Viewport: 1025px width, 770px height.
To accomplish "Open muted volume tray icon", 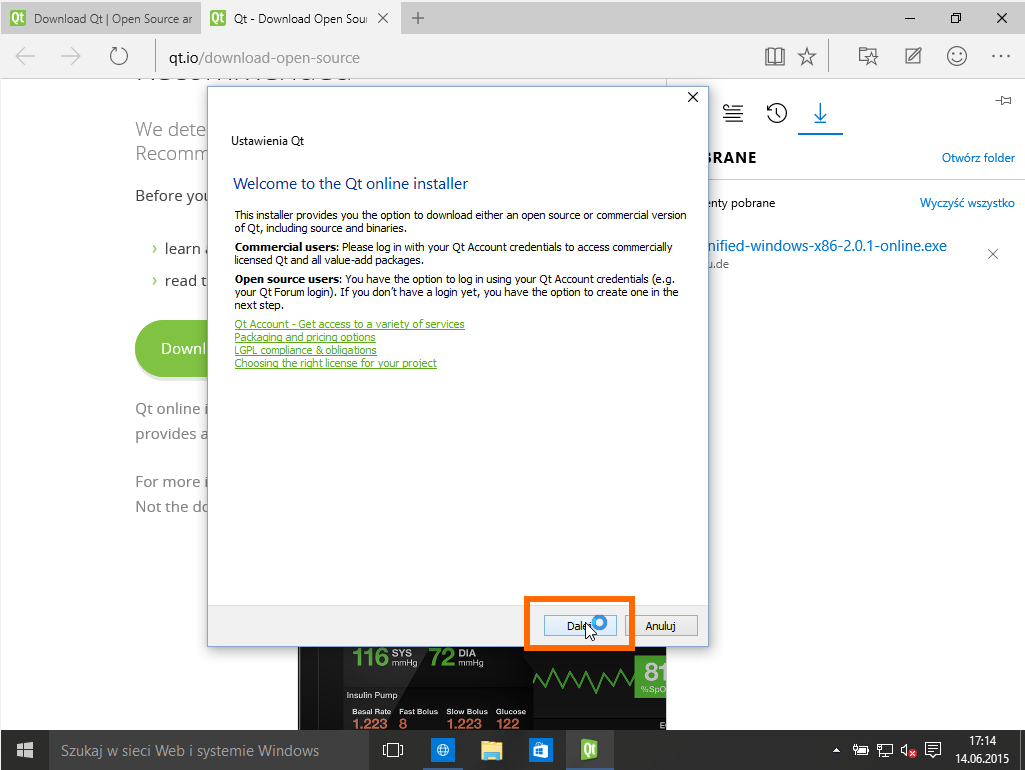I will pyautogui.click(x=908, y=750).
